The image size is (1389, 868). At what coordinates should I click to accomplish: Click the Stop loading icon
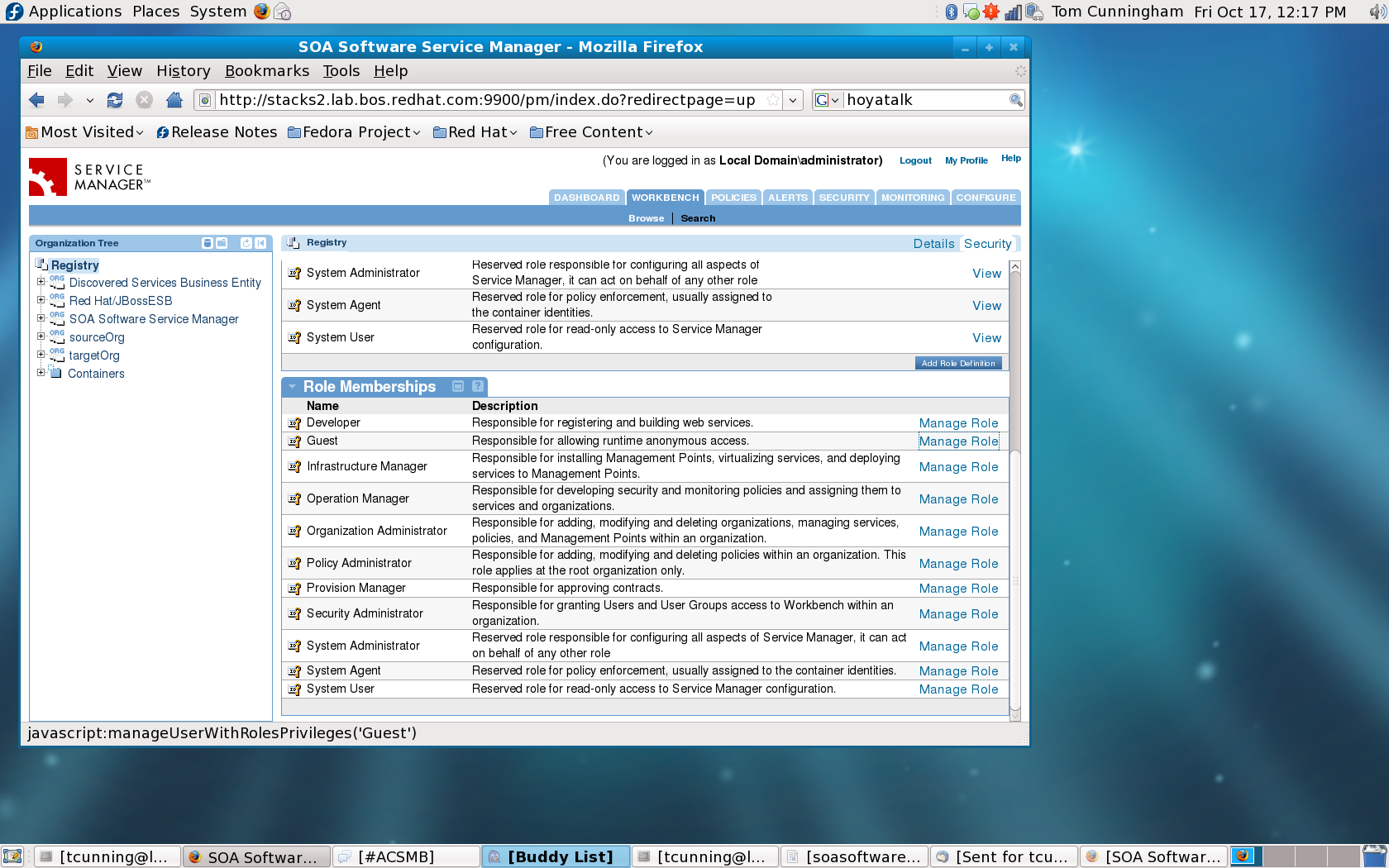tap(145, 100)
